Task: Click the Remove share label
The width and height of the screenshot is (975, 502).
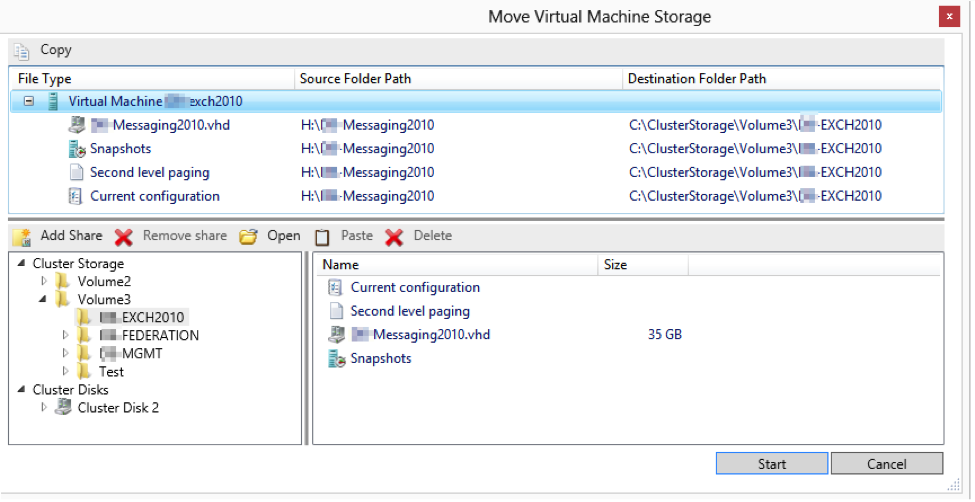Action: point(185,235)
